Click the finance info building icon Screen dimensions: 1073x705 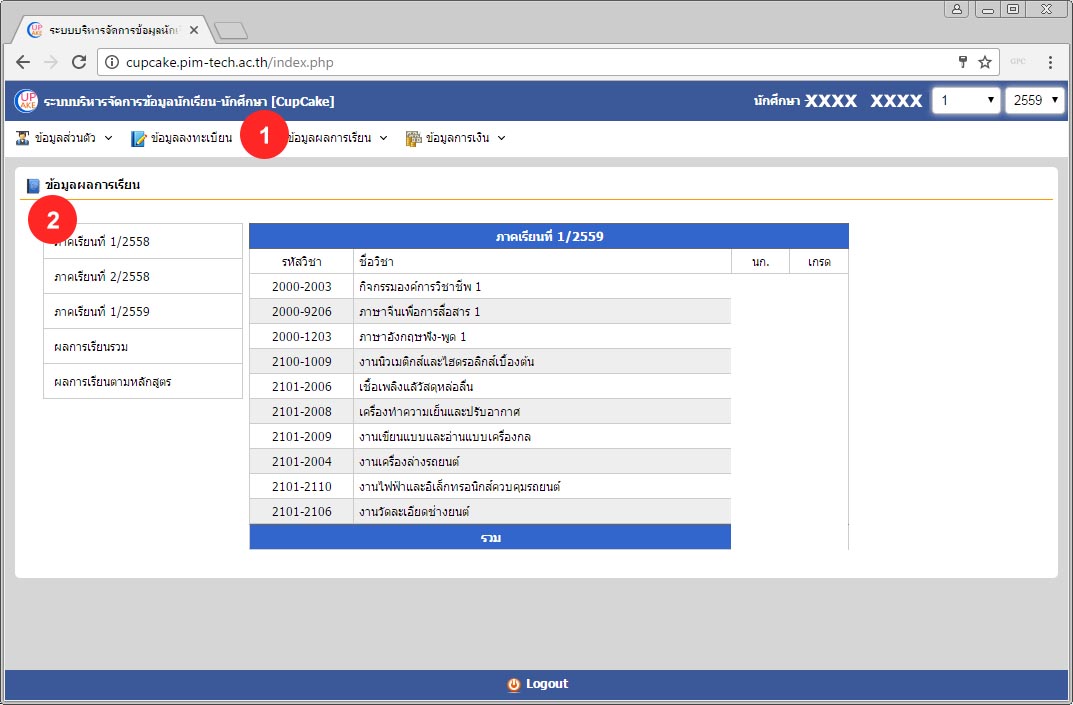click(413, 138)
